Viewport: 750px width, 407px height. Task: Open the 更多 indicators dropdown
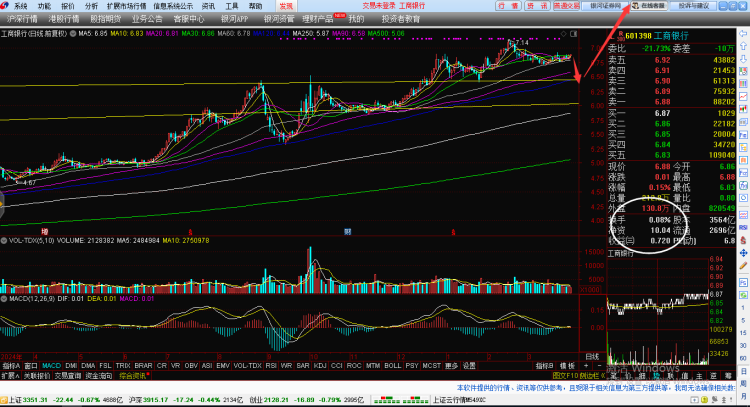click(452, 366)
